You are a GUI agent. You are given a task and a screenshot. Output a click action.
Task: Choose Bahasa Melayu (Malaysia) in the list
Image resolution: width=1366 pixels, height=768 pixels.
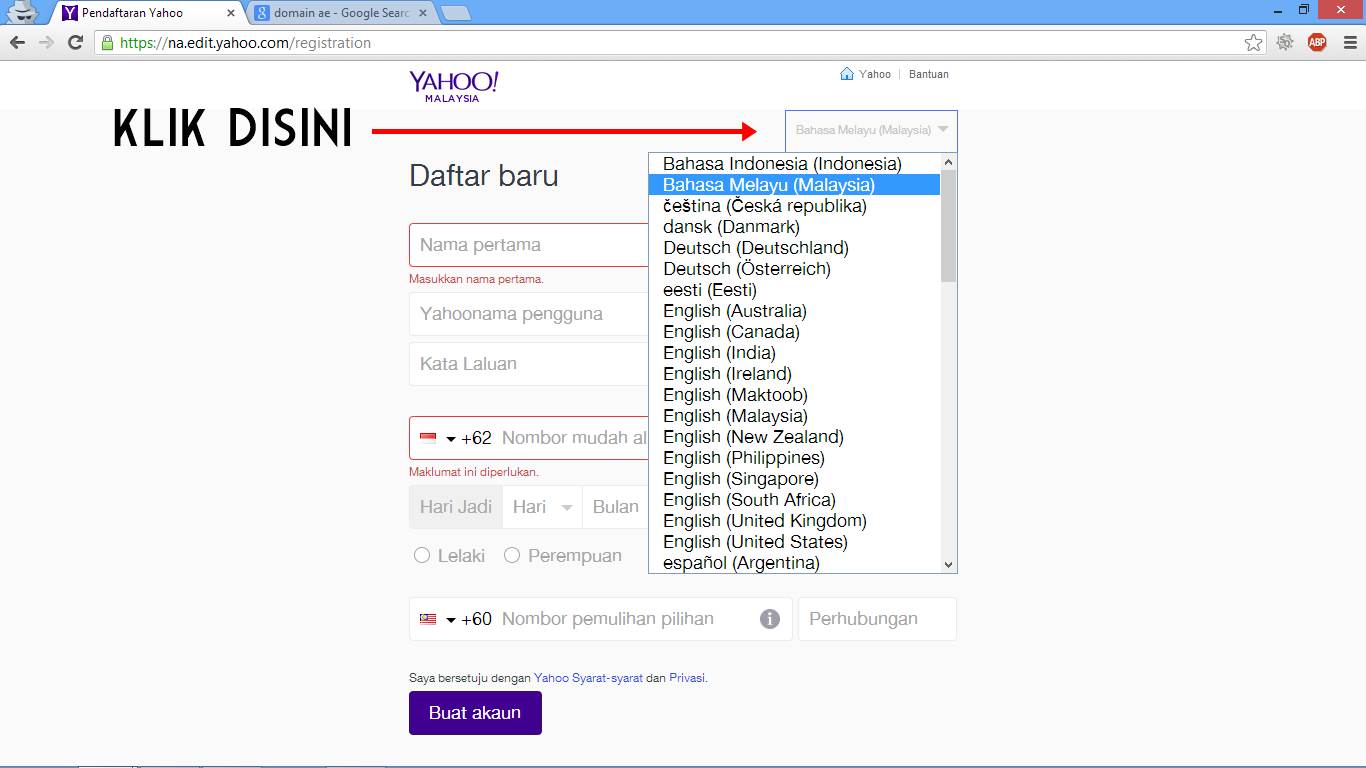(x=795, y=185)
